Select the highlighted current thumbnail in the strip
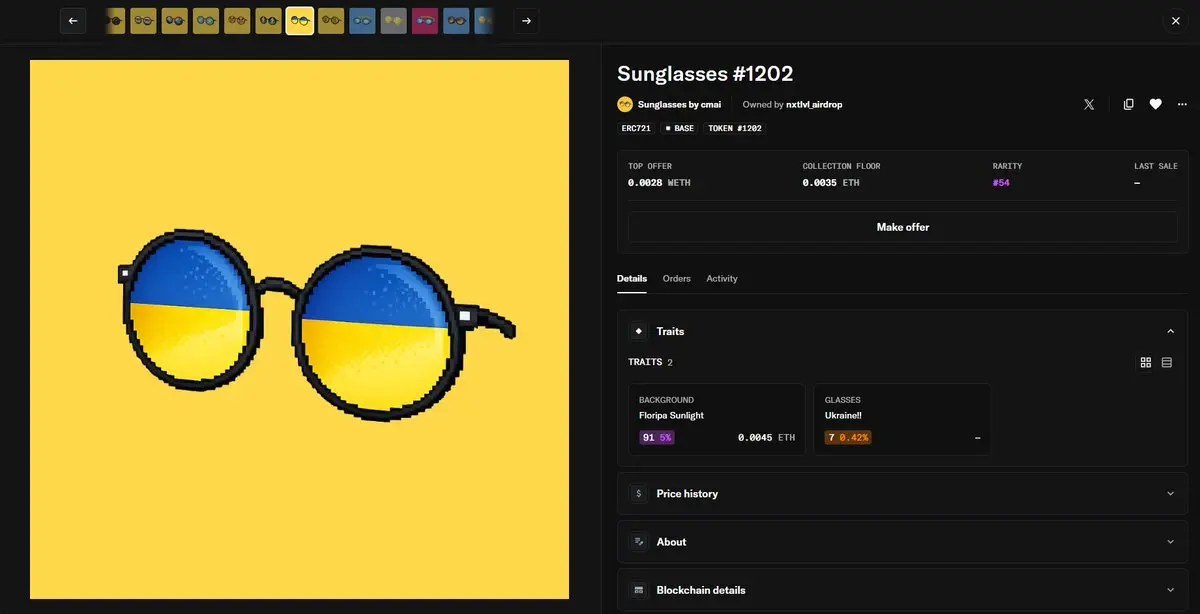The image size is (1200, 614). [300, 21]
